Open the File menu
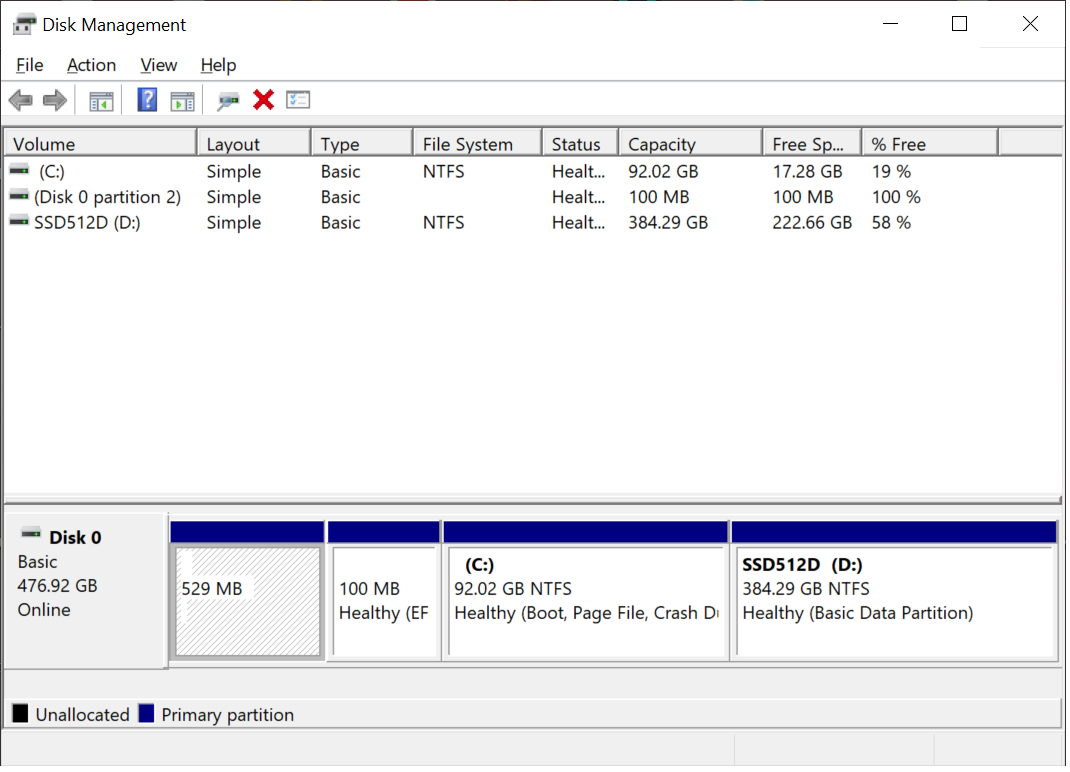Screen dimensions: 1070x772 tap(30, 65)
